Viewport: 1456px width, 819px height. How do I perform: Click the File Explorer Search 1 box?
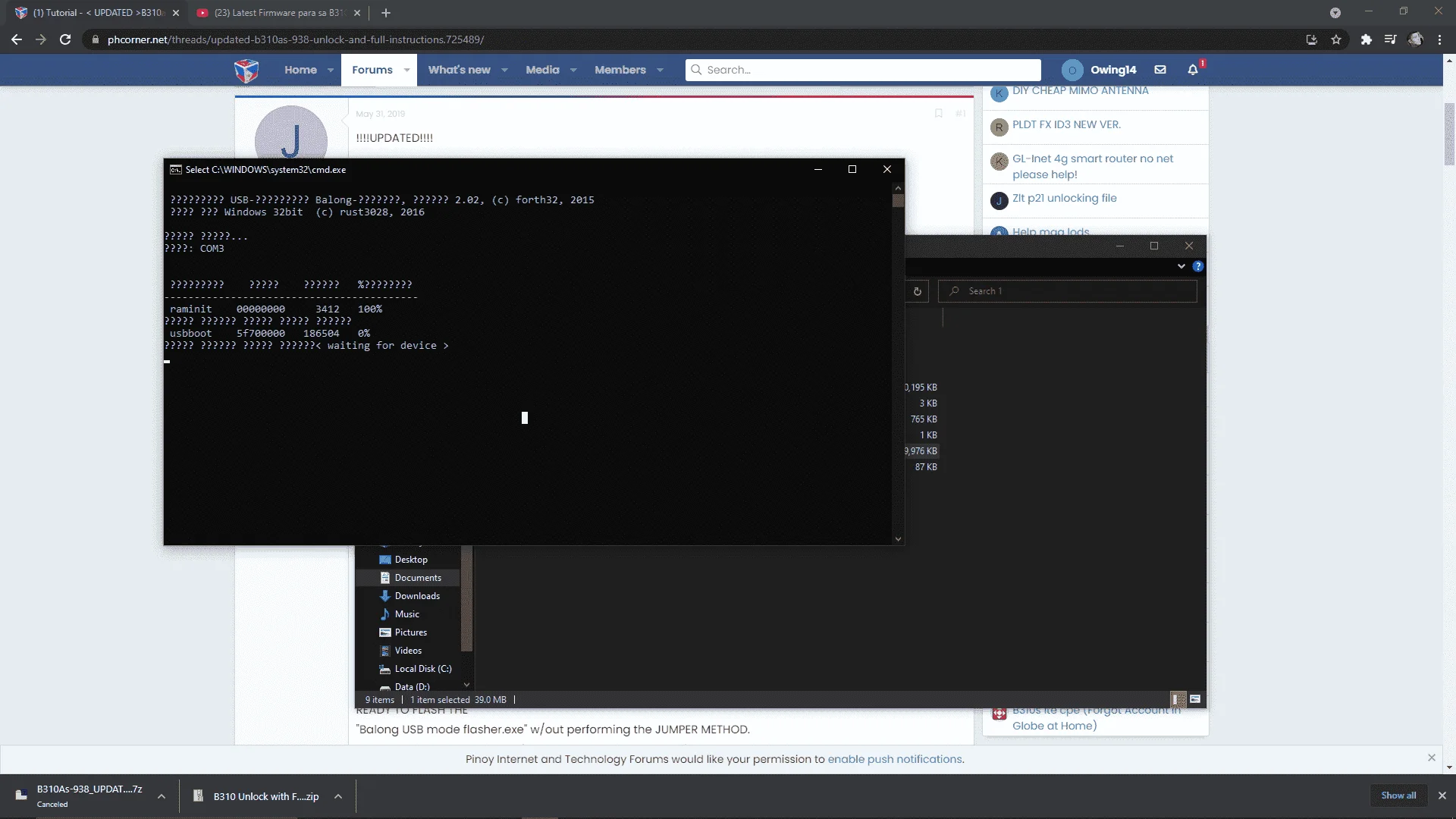[1068, 291]
